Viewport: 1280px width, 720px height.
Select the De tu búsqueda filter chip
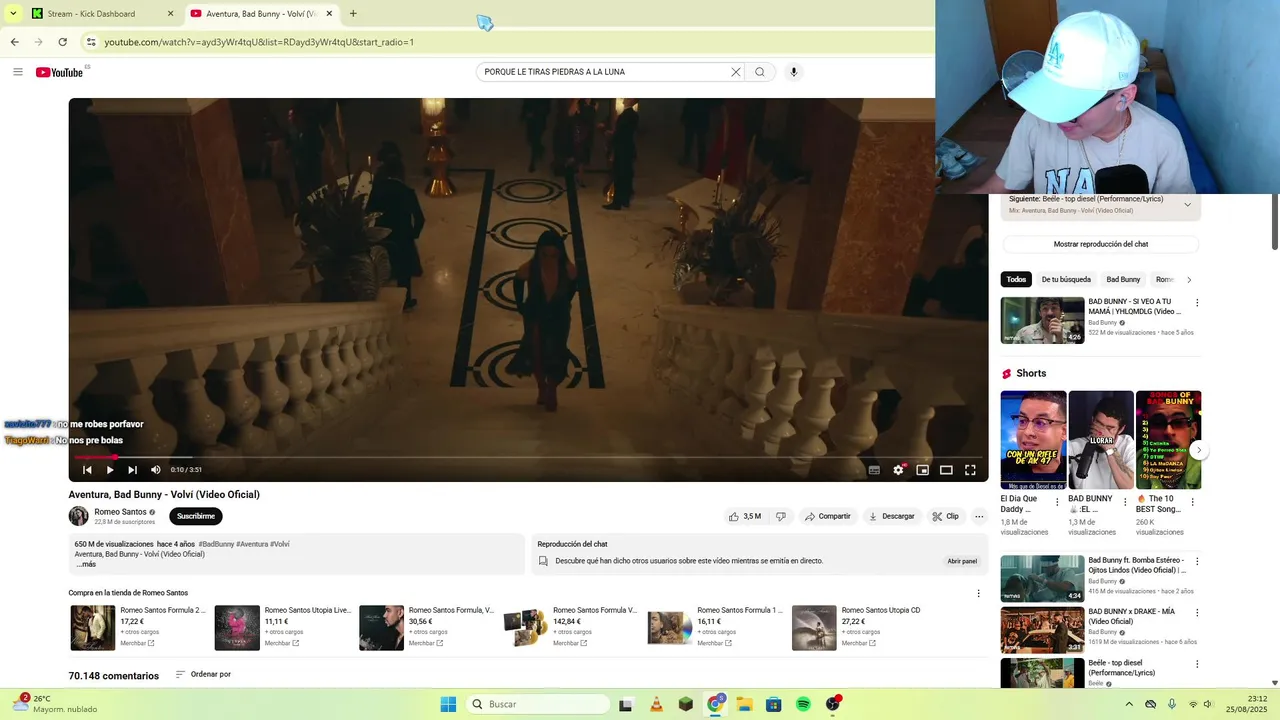[1066, 279]
